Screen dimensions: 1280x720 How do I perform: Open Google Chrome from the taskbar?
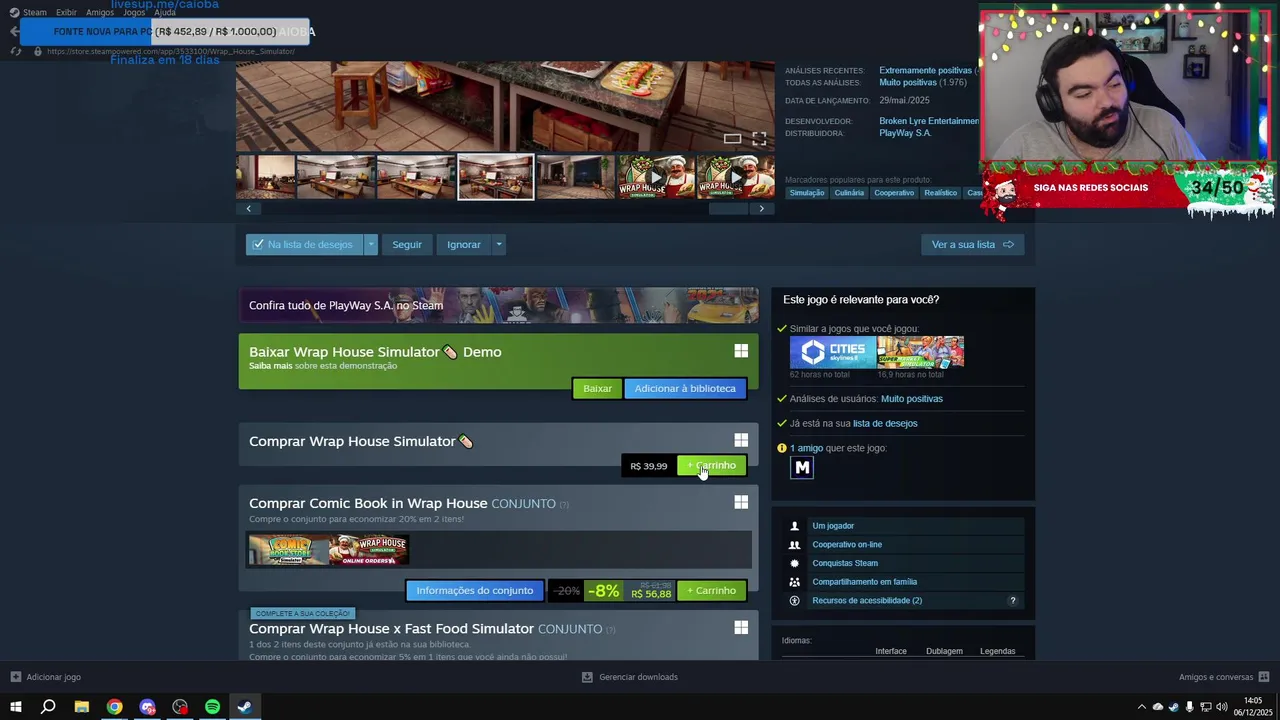coord(114,707)
